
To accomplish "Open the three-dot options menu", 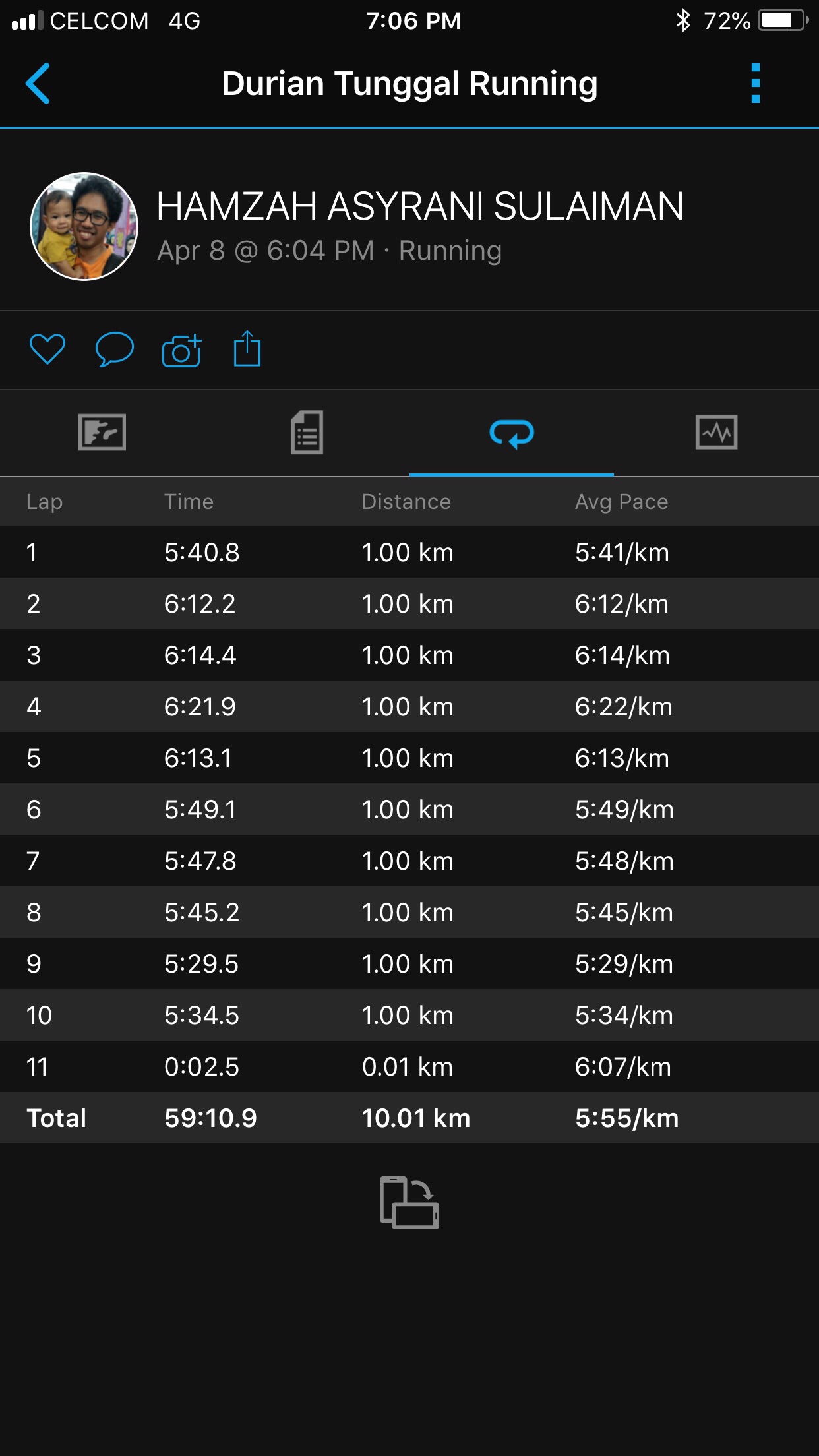I will coord(756,84).
